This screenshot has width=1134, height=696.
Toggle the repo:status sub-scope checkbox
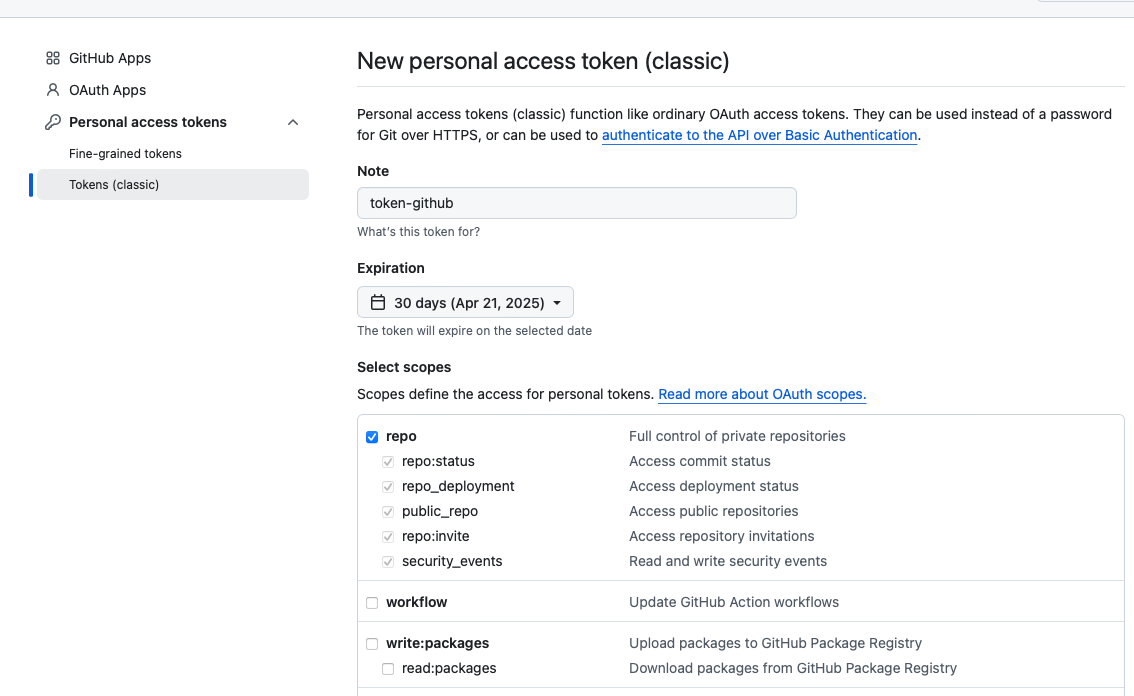(x=388, y=462)
